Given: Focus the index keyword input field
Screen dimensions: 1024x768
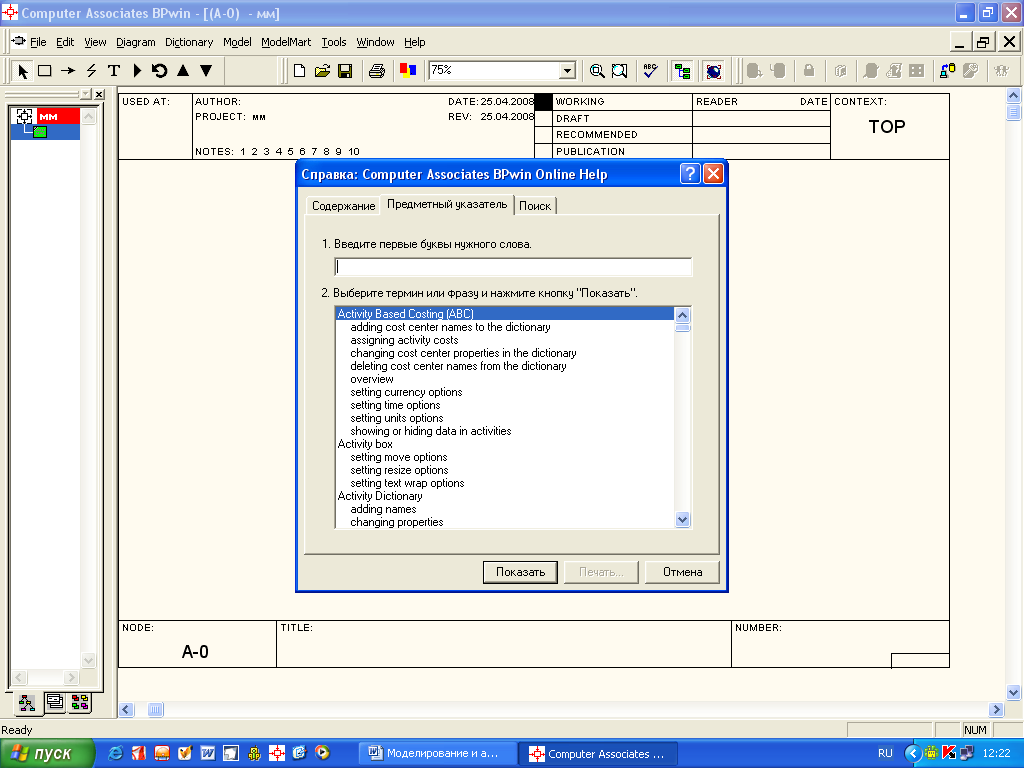Looking at the screenshot, I should pos(513,266).
